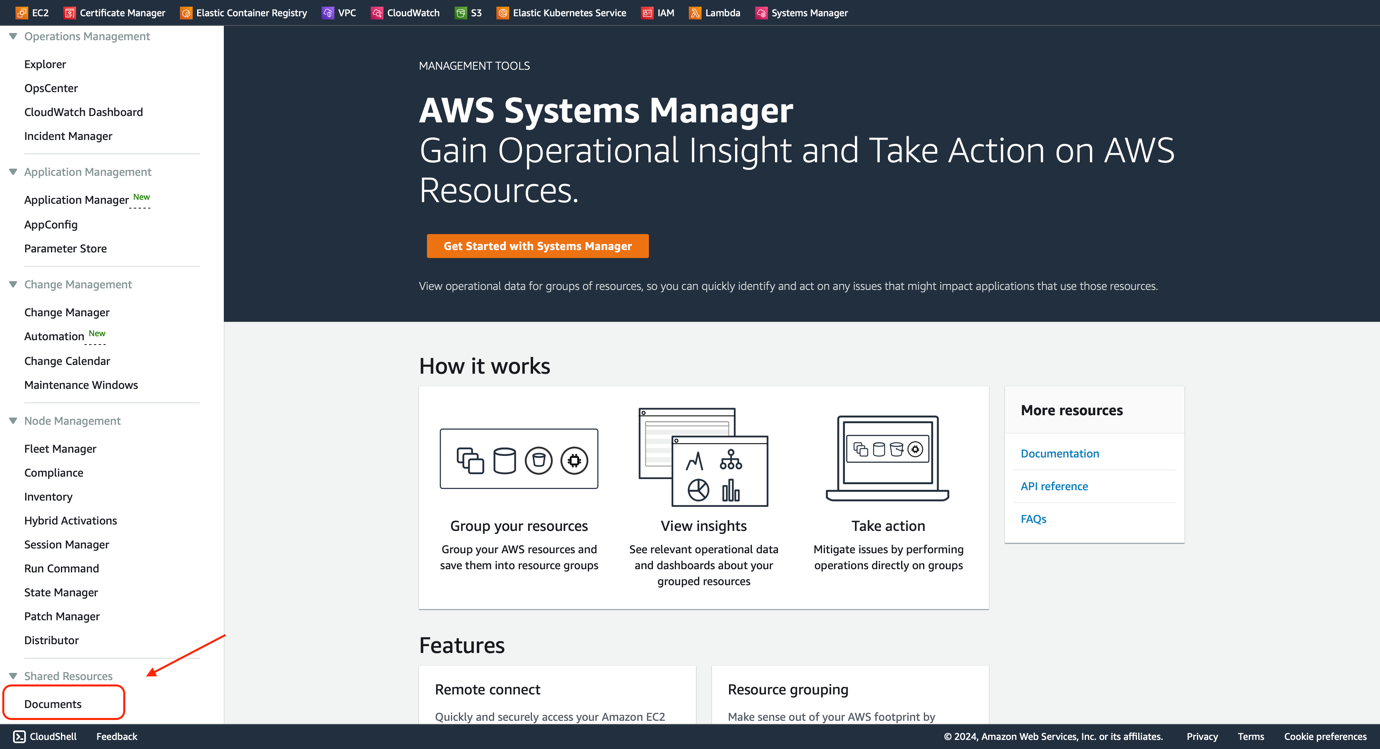Open Distributor in the sidebar
The image size is (1380, 749).
[51, 641]
